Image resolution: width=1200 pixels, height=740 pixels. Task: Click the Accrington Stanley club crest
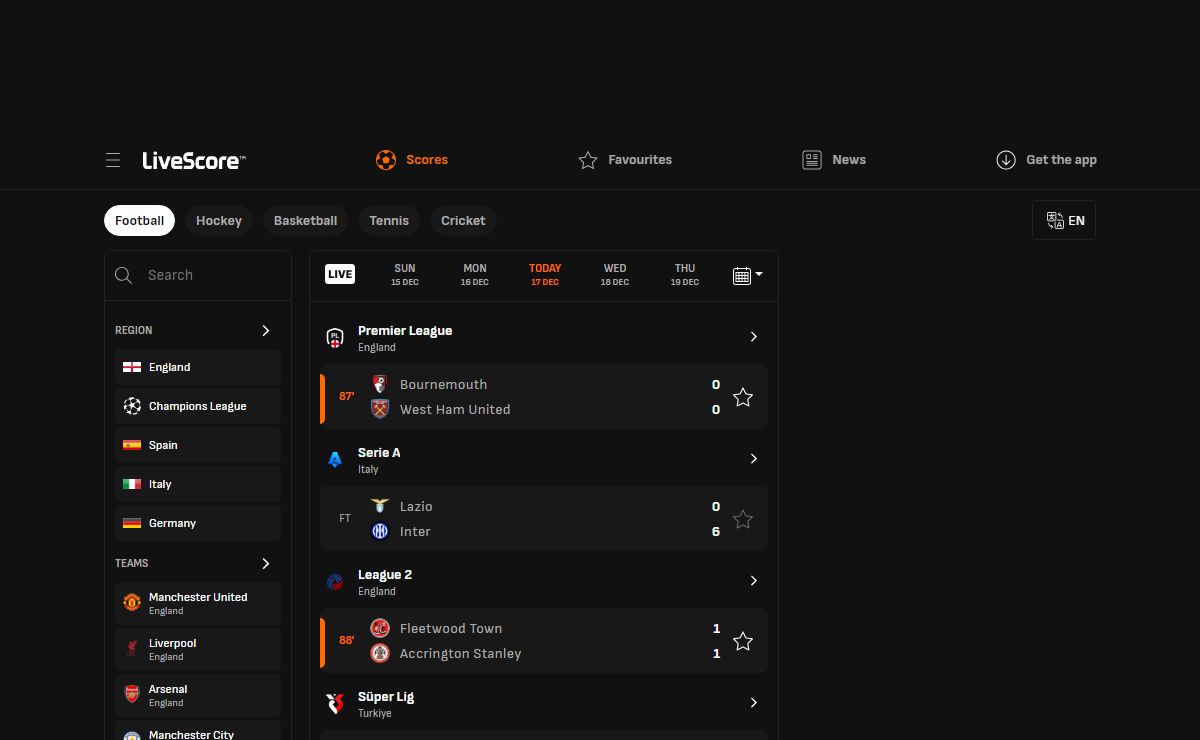point(380,653)
